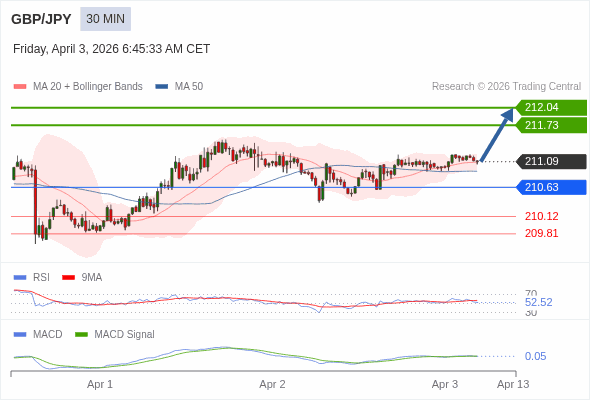
Task: Click the blue MA 50 legend swatch
Action: 162,87
